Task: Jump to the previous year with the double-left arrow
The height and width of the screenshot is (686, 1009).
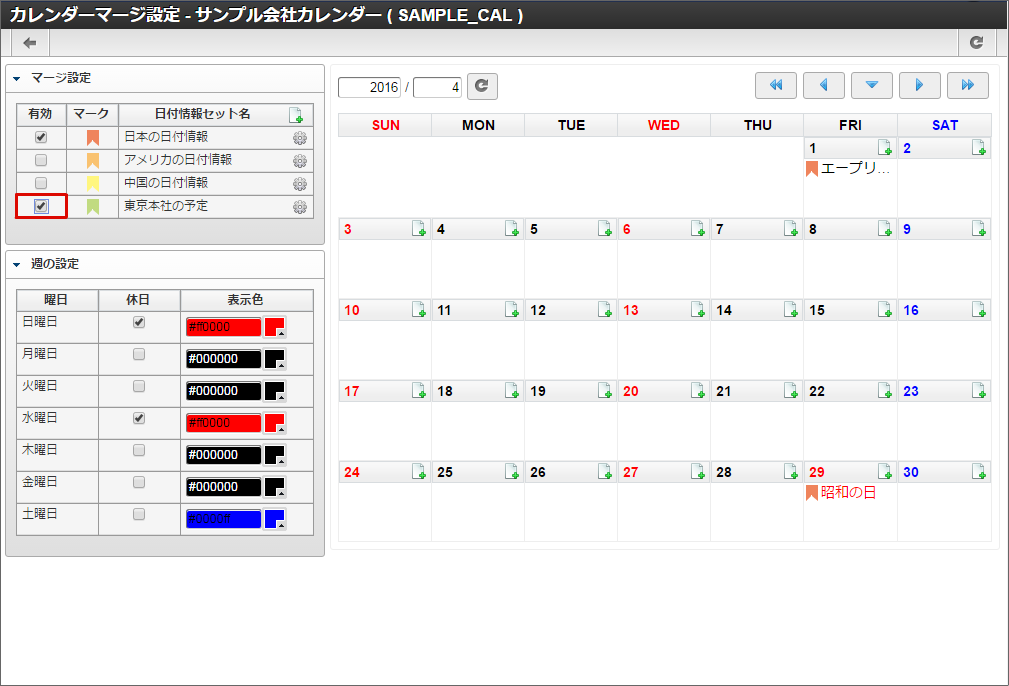Action: point(776,86)
